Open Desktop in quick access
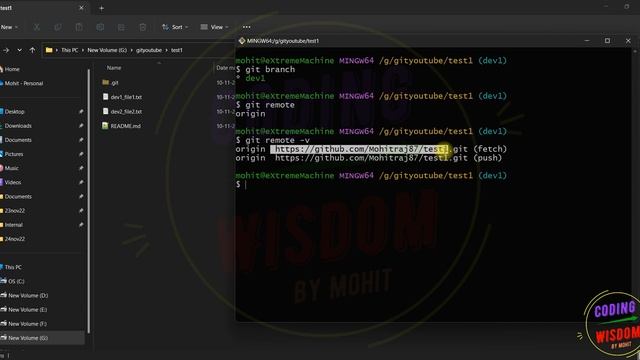The image size is (640, 360). [x=13, y=111]
